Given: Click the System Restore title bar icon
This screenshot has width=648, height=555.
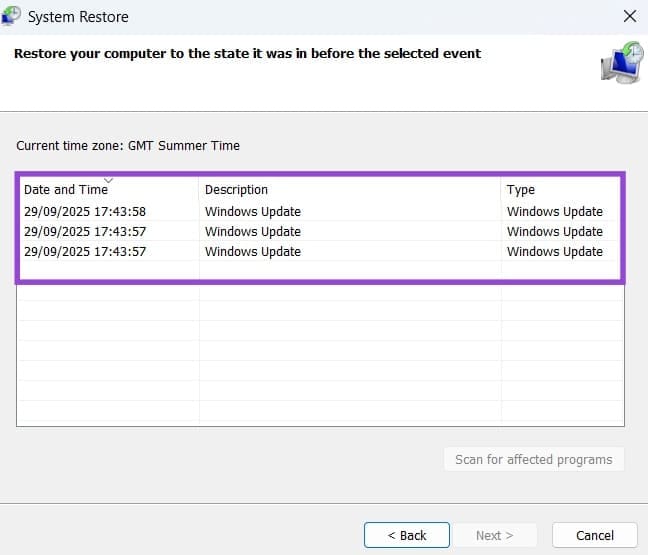Looking at the screenshot, I should click(12, 16).
